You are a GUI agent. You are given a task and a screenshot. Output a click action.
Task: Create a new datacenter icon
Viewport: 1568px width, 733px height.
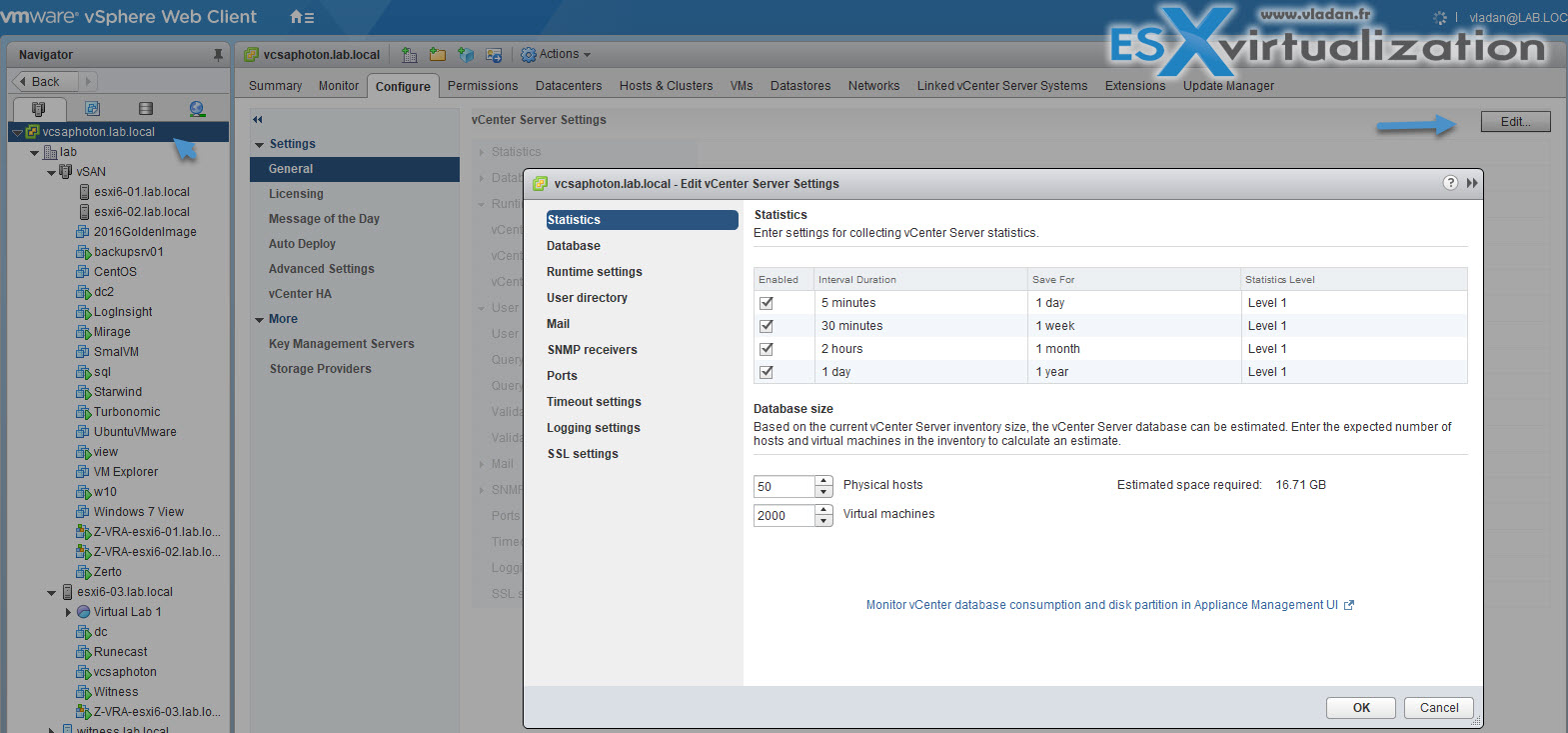409,55
